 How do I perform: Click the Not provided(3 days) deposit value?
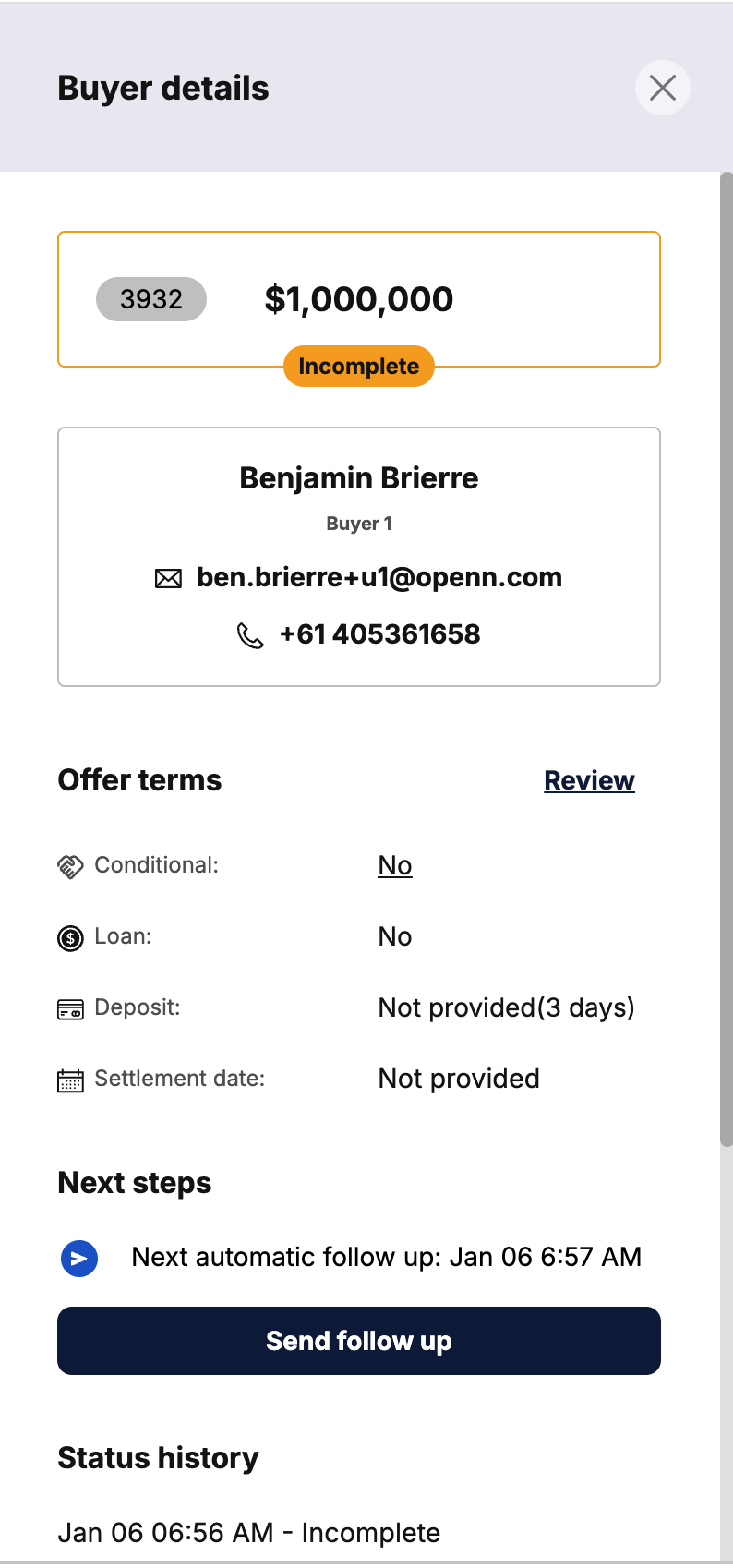click(506, 1007)
